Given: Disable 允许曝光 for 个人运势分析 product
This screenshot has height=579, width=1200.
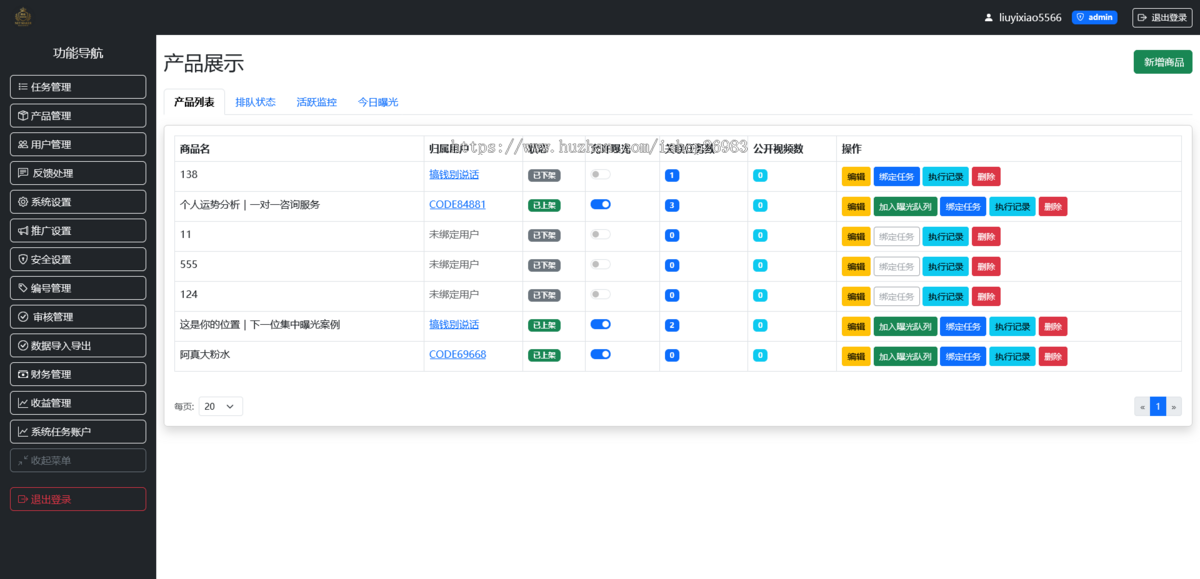Looking at the screenshot, I should click(600, 204).
